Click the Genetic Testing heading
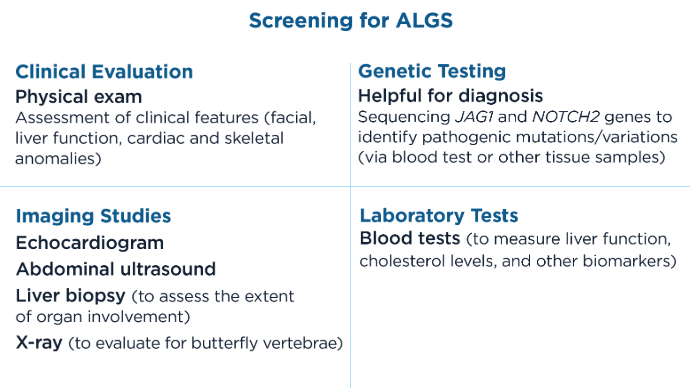690x388 pixels. pyautogui.click(x=432, y=71)
